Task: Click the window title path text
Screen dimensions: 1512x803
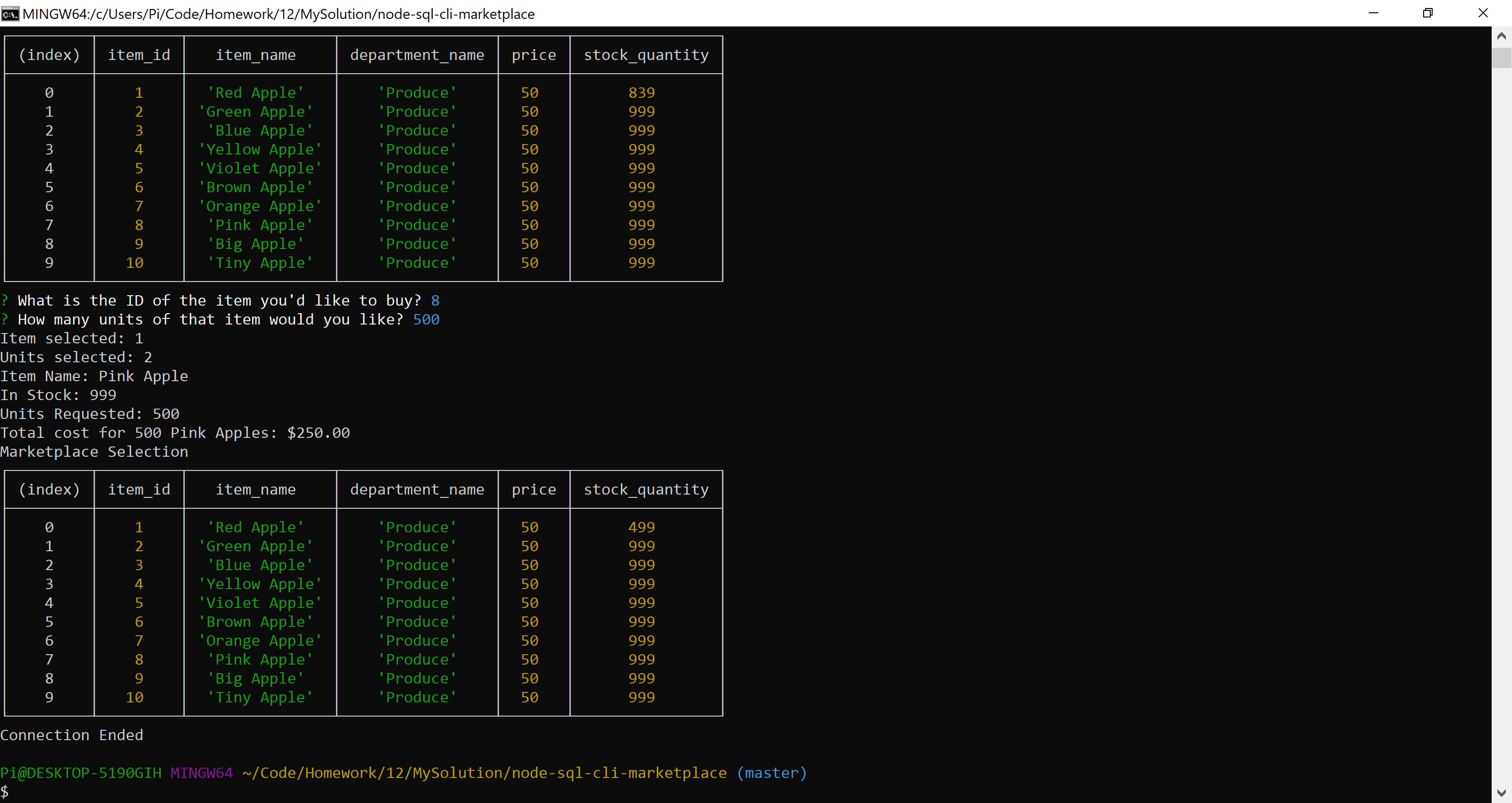Action: [278, 14]
